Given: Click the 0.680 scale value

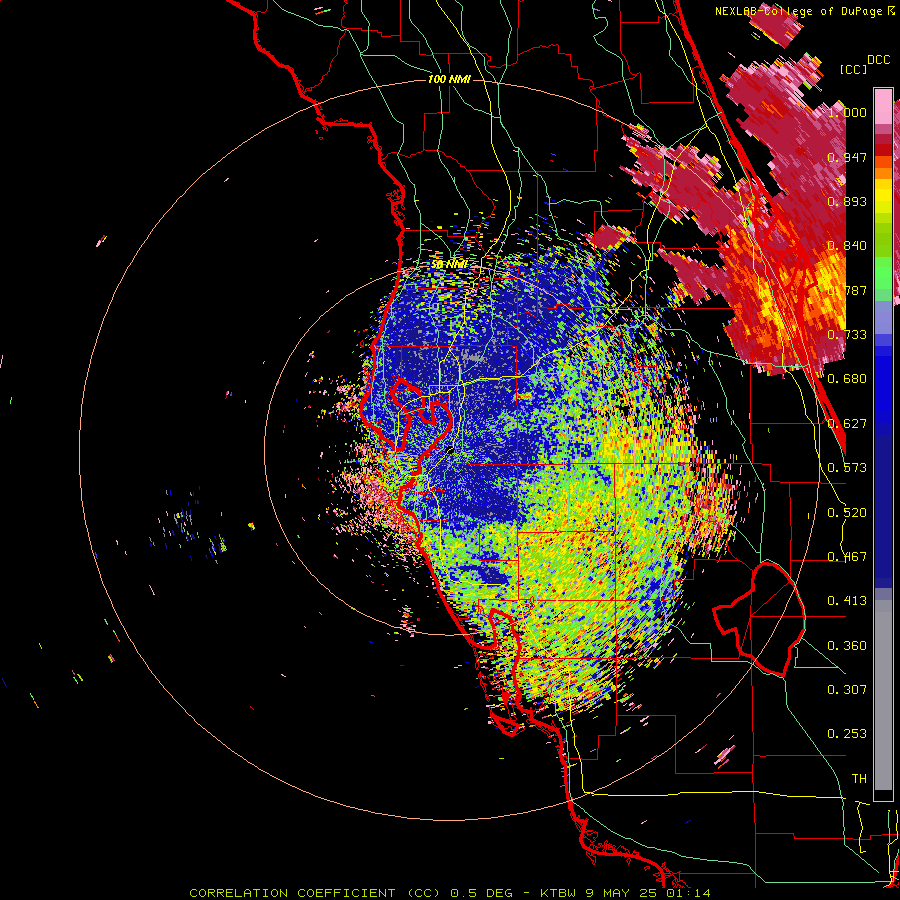Looking at the screenshot, I should [x=847, y=379].
